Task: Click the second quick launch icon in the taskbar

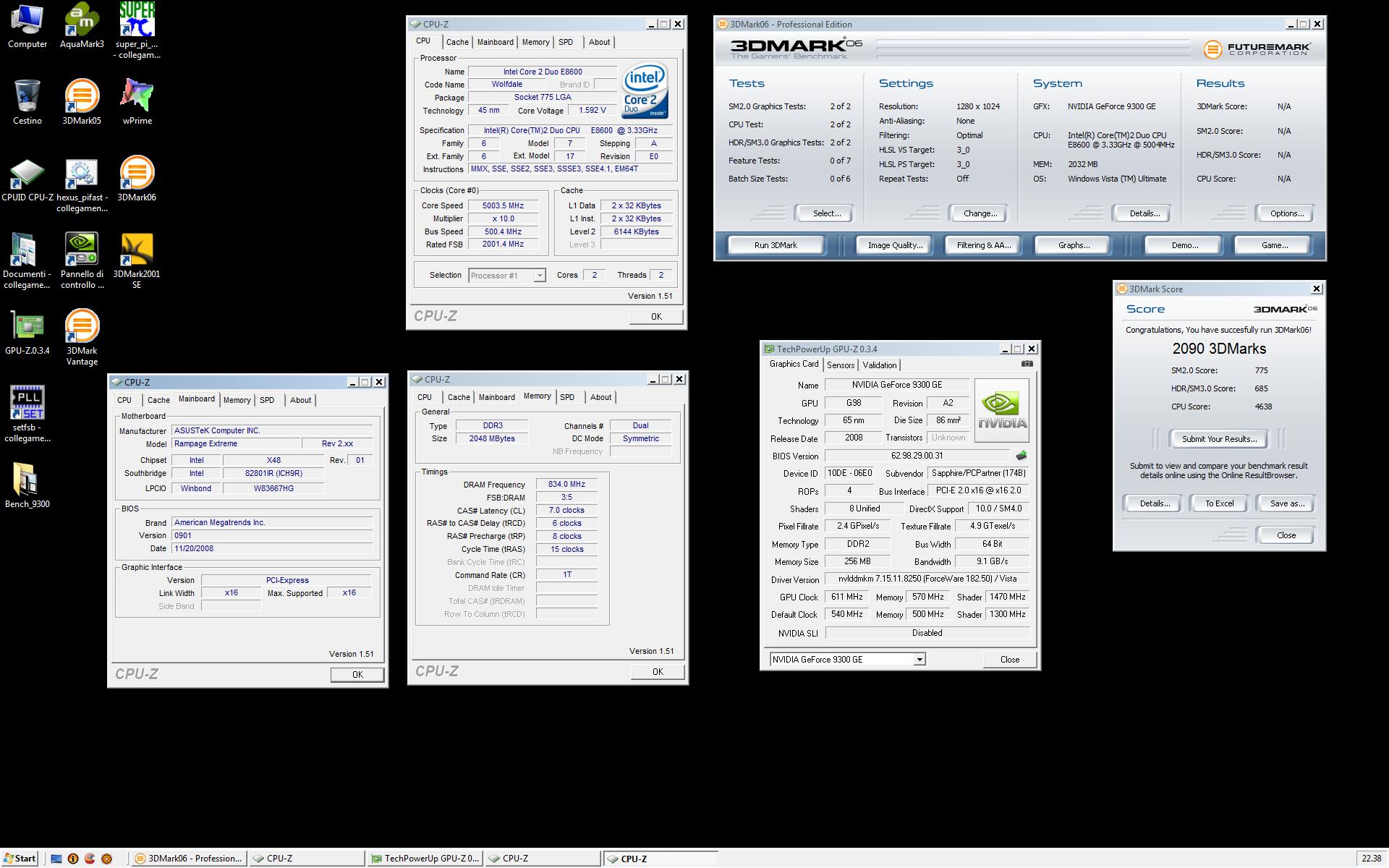Action: (x=73, y=859)
